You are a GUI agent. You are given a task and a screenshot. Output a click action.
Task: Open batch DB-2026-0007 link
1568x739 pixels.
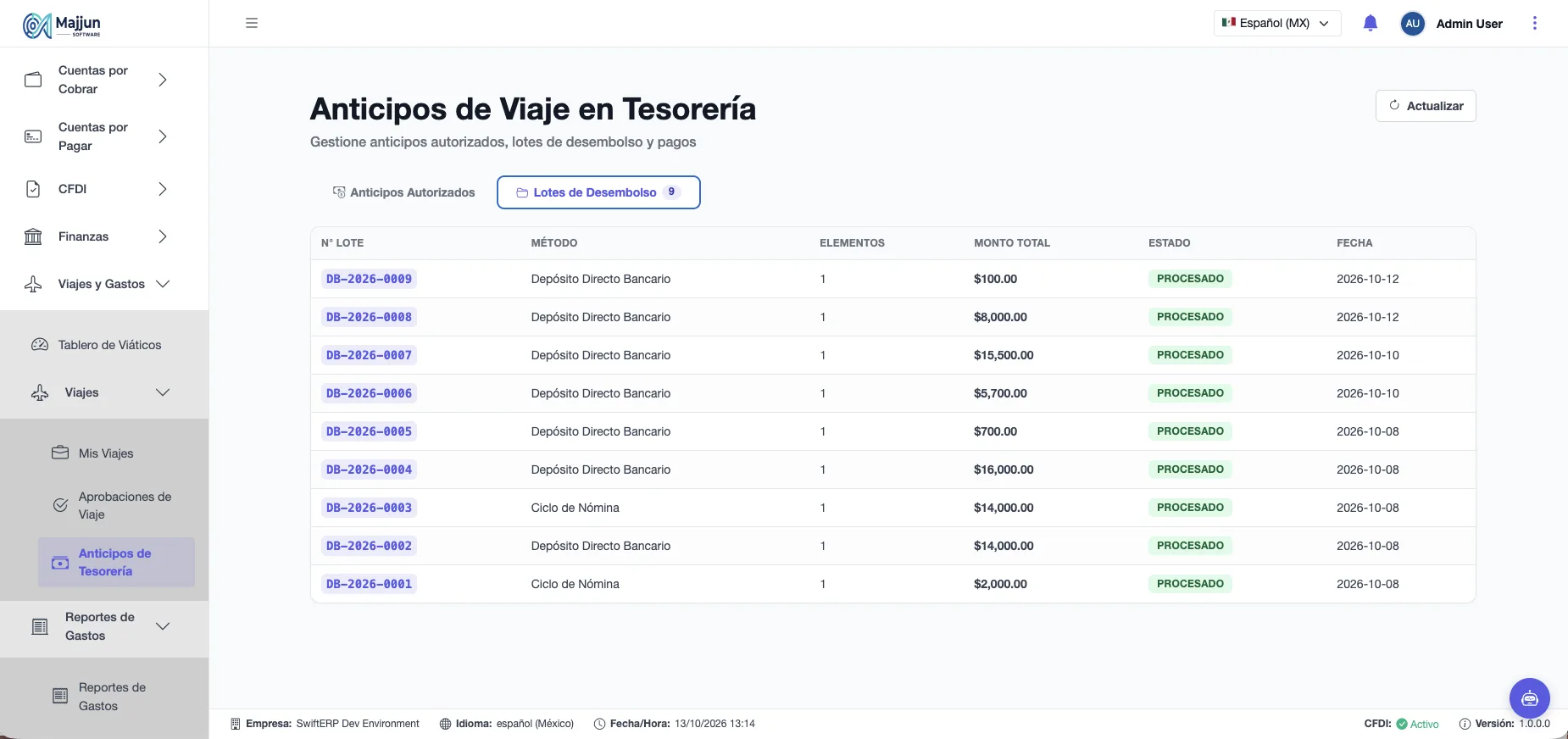(x=369, y=355)
